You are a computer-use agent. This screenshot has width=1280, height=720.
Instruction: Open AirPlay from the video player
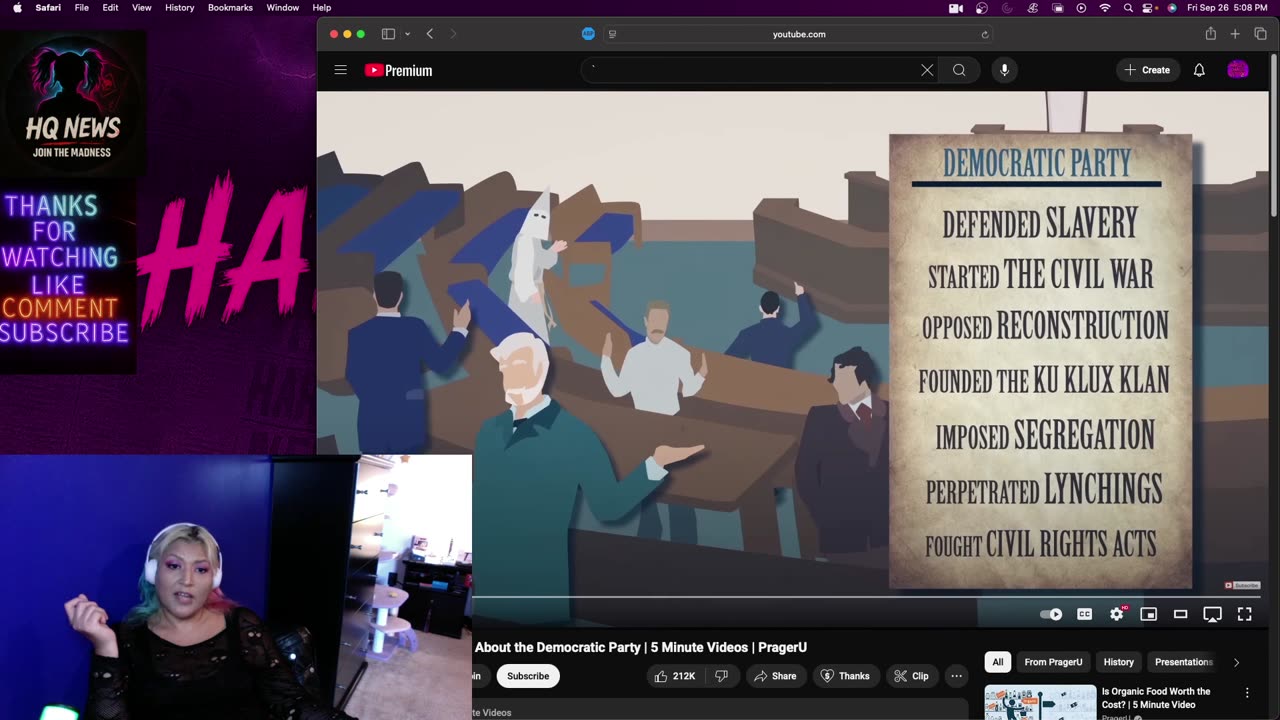pos(1212,614)
